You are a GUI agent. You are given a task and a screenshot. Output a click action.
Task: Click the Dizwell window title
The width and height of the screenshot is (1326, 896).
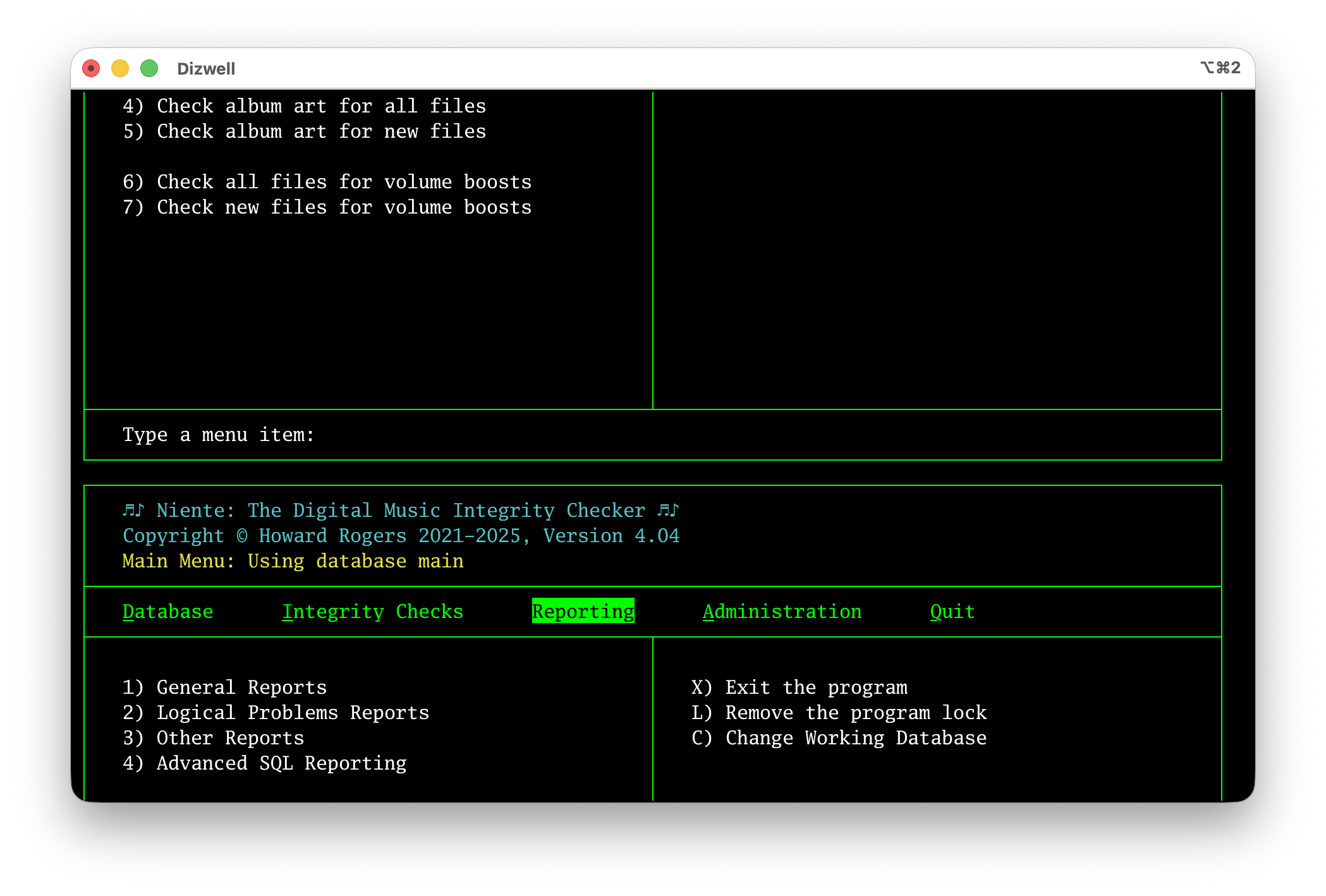[x=206, y=69]
